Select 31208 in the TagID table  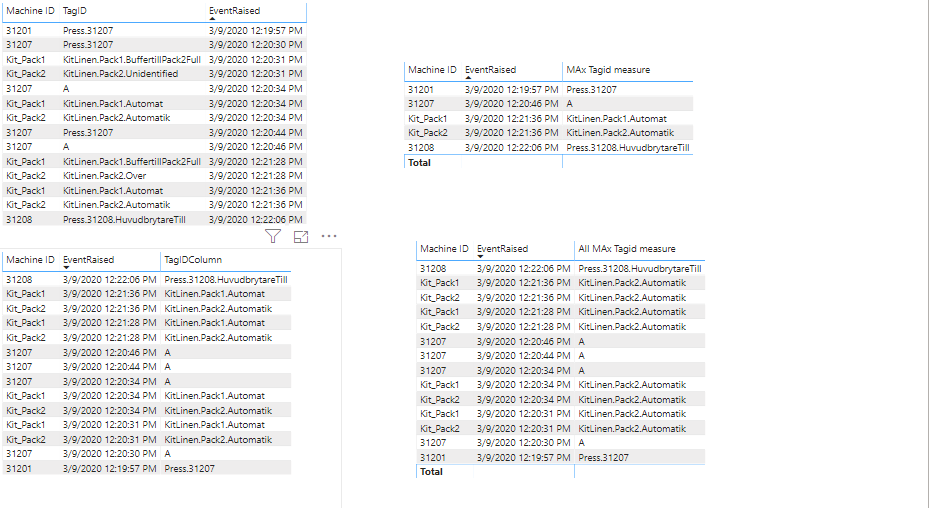(19, 220)
